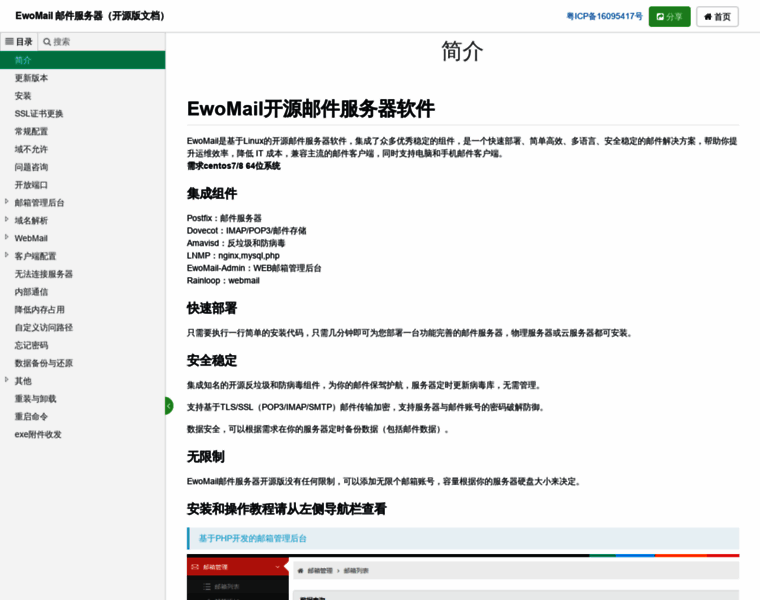Open the 重启命令 page
This screenshot has height=600, width=760.
pos(31,417)
